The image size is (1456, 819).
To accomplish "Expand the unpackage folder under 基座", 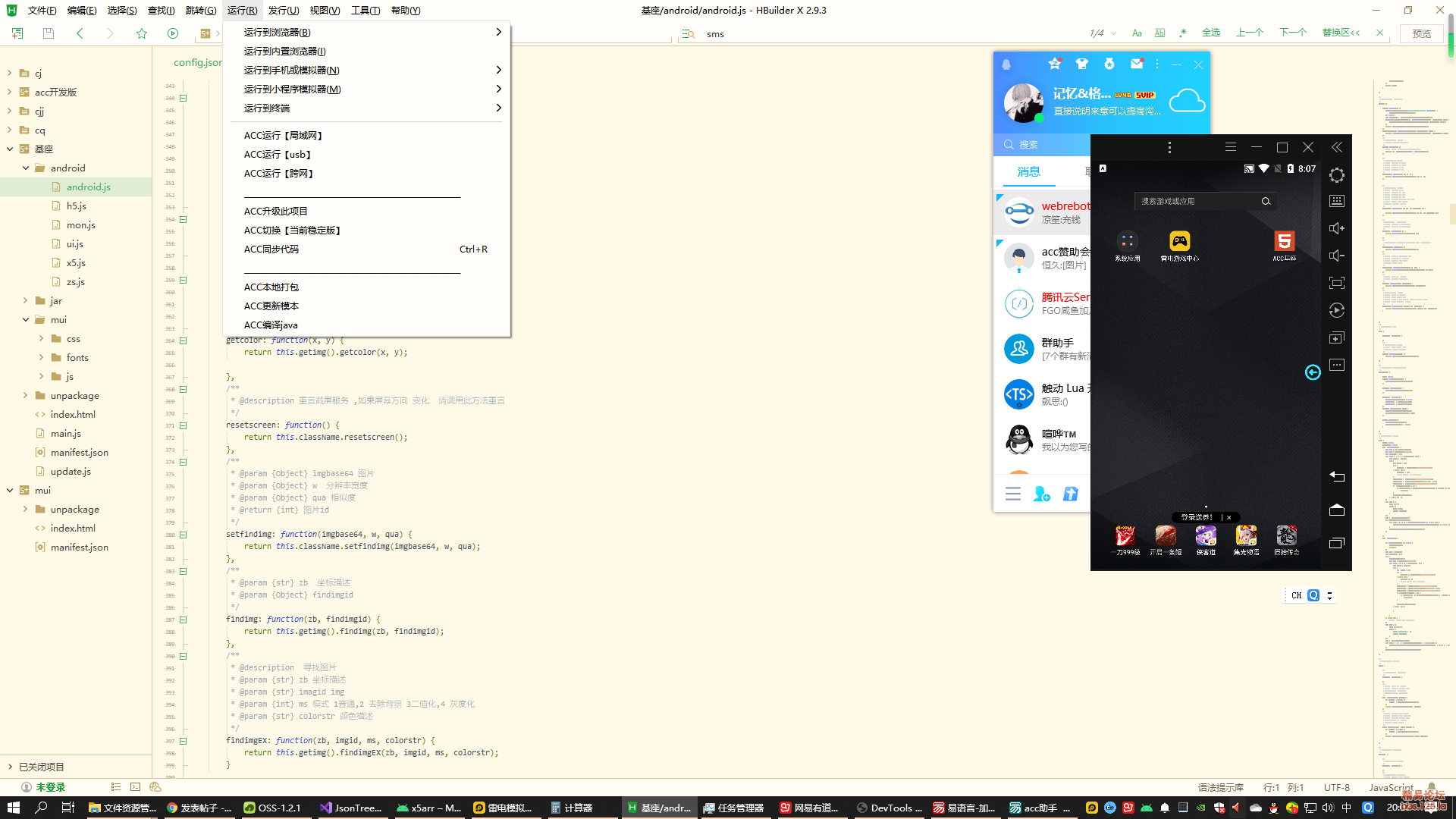I will tap(26, 396).
